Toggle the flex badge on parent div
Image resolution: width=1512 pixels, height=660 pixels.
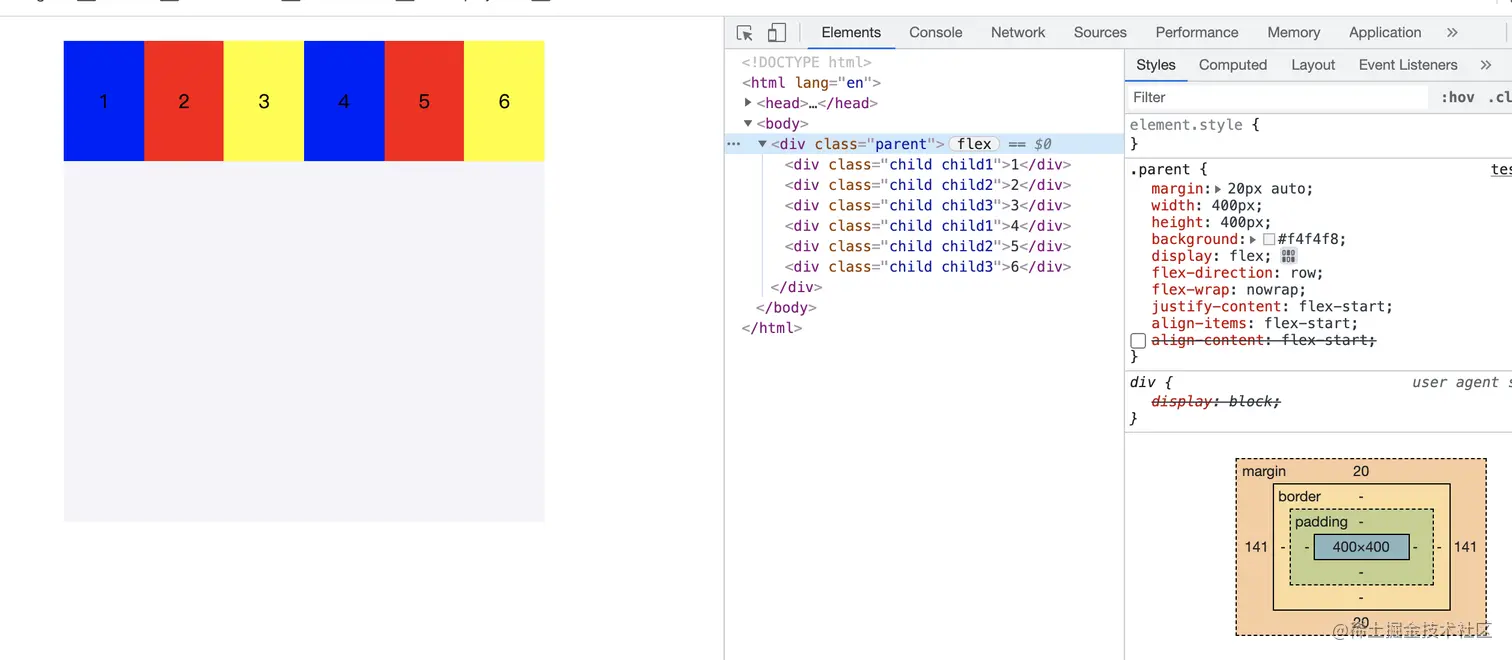pos(974,144)
